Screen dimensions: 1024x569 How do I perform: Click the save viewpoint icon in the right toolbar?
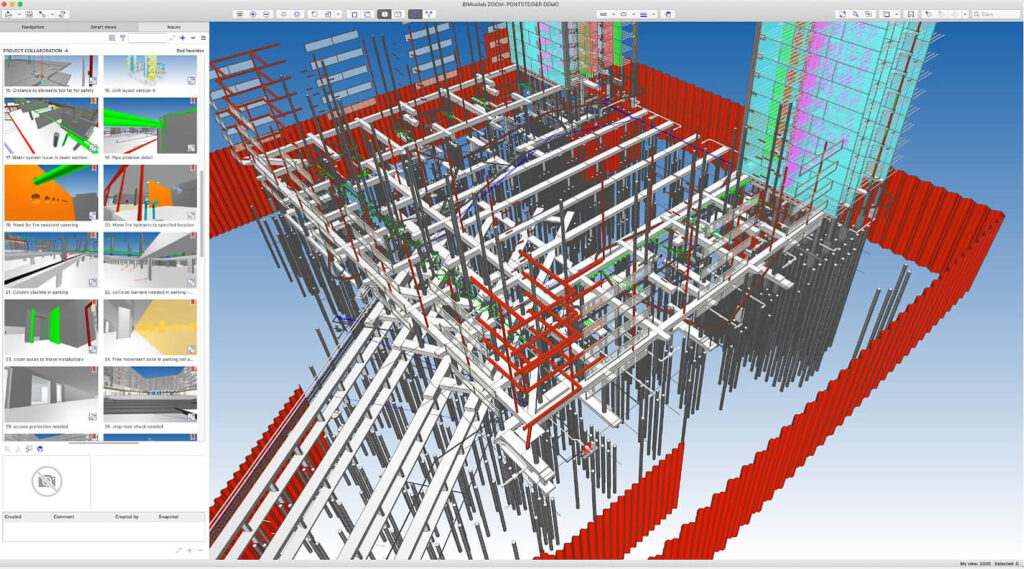(x=911, y=14)
